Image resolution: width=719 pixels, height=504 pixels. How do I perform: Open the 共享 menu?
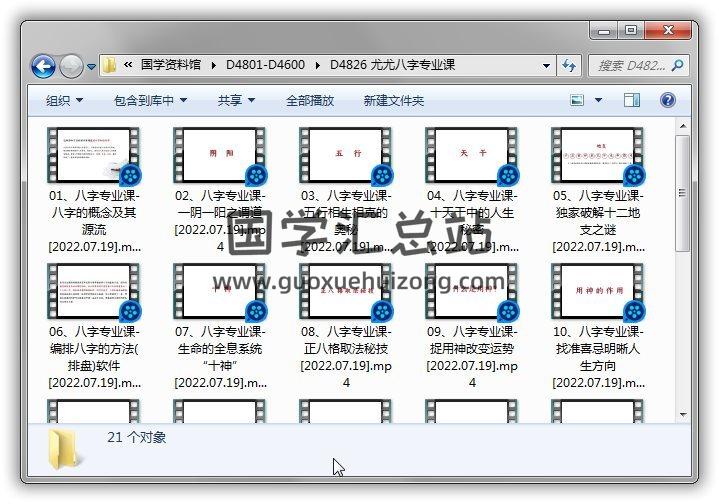coord(236,100)
